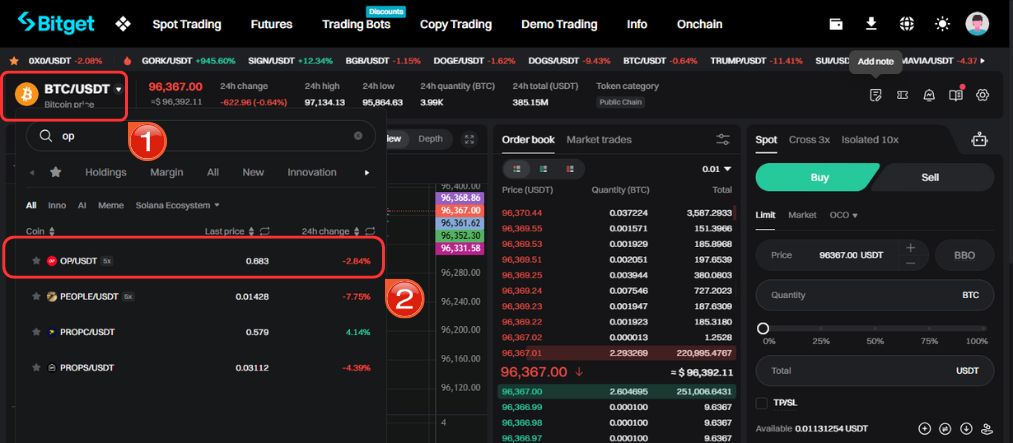
Task: Click the favorites star in ticker bar
Action: tap(14, 61)
